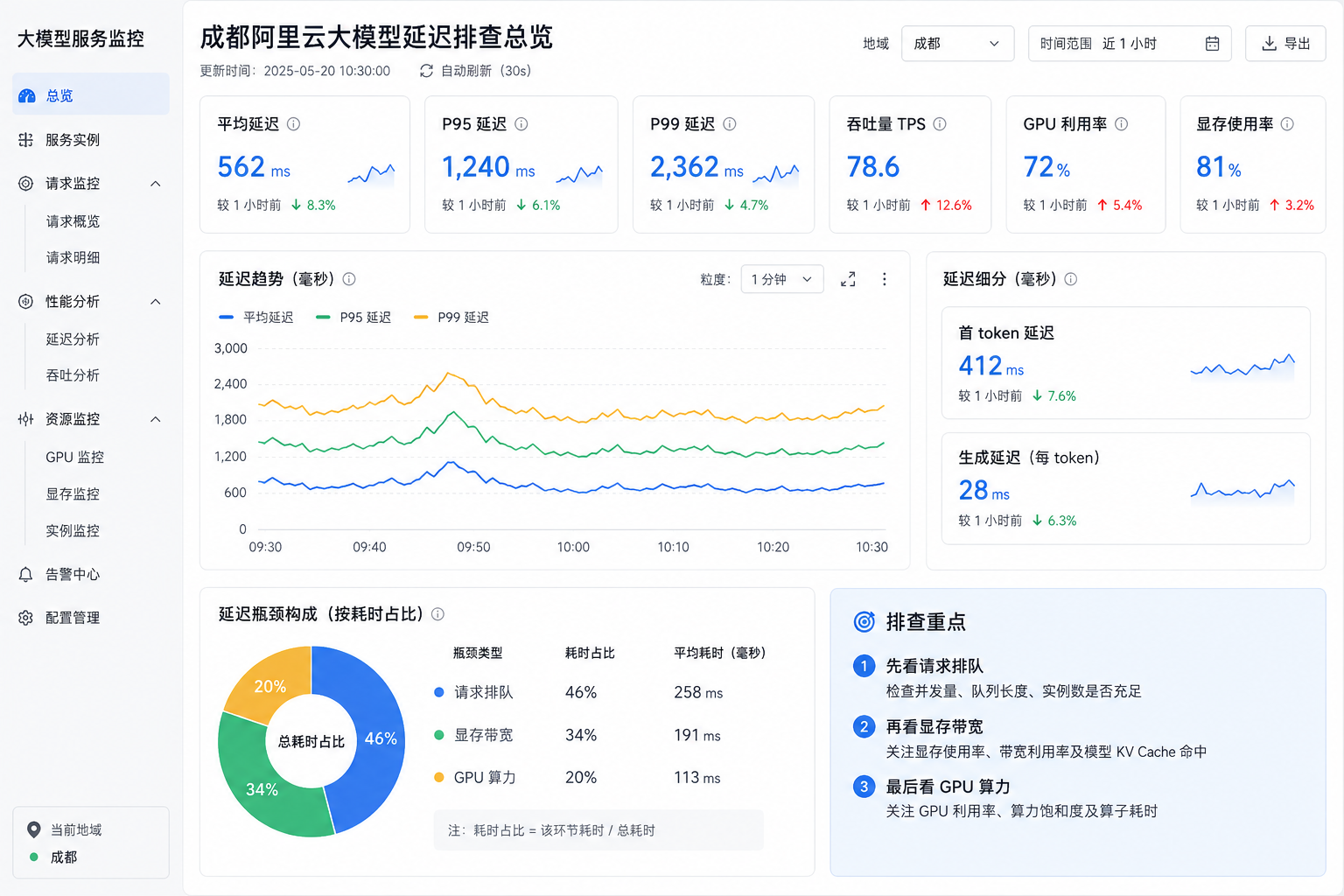The height and width of the screenshot is (896, 1344).
Task: Click the 资源监控 sliders icon
Action: (26, 419)
